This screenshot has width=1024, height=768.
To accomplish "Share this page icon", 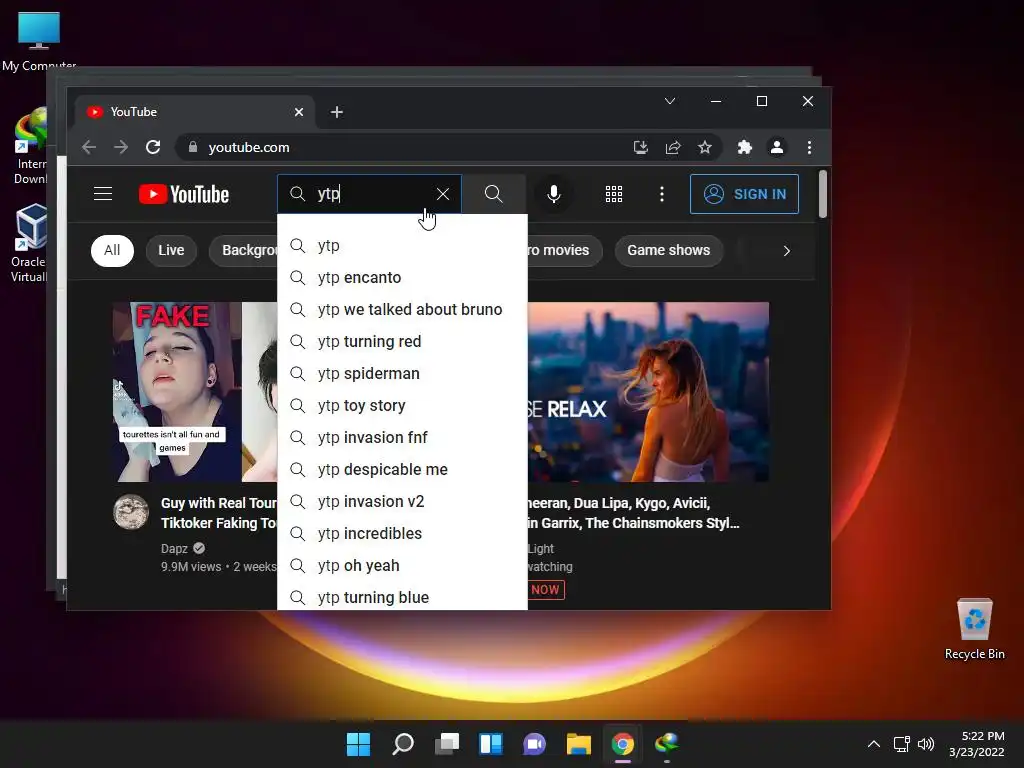I will pos(673,147).
